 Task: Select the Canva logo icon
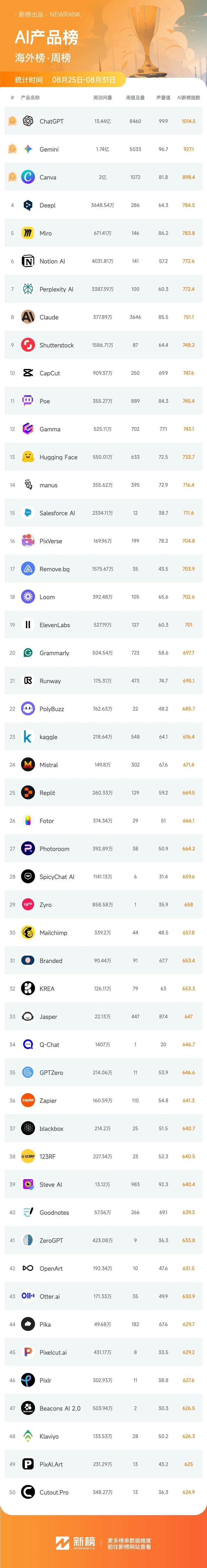[28, 177]
